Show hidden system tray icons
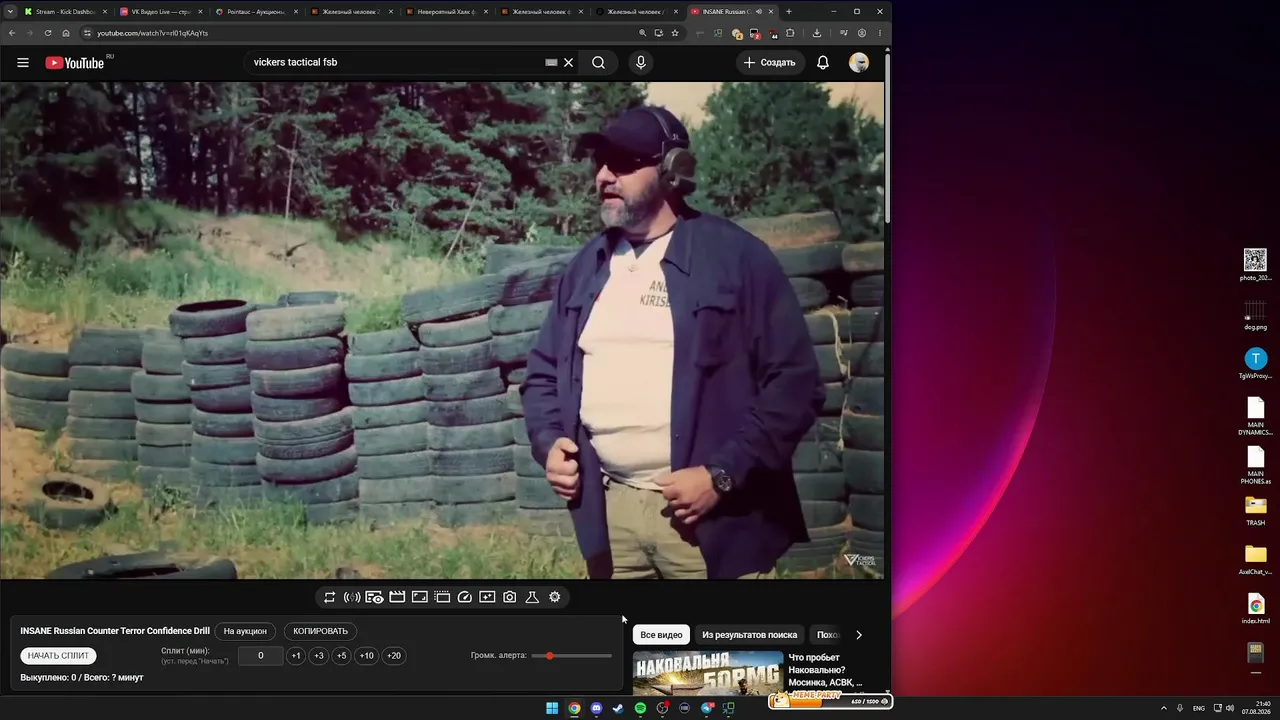This screenshot has height=720, width=1280. coord(1164,708)
